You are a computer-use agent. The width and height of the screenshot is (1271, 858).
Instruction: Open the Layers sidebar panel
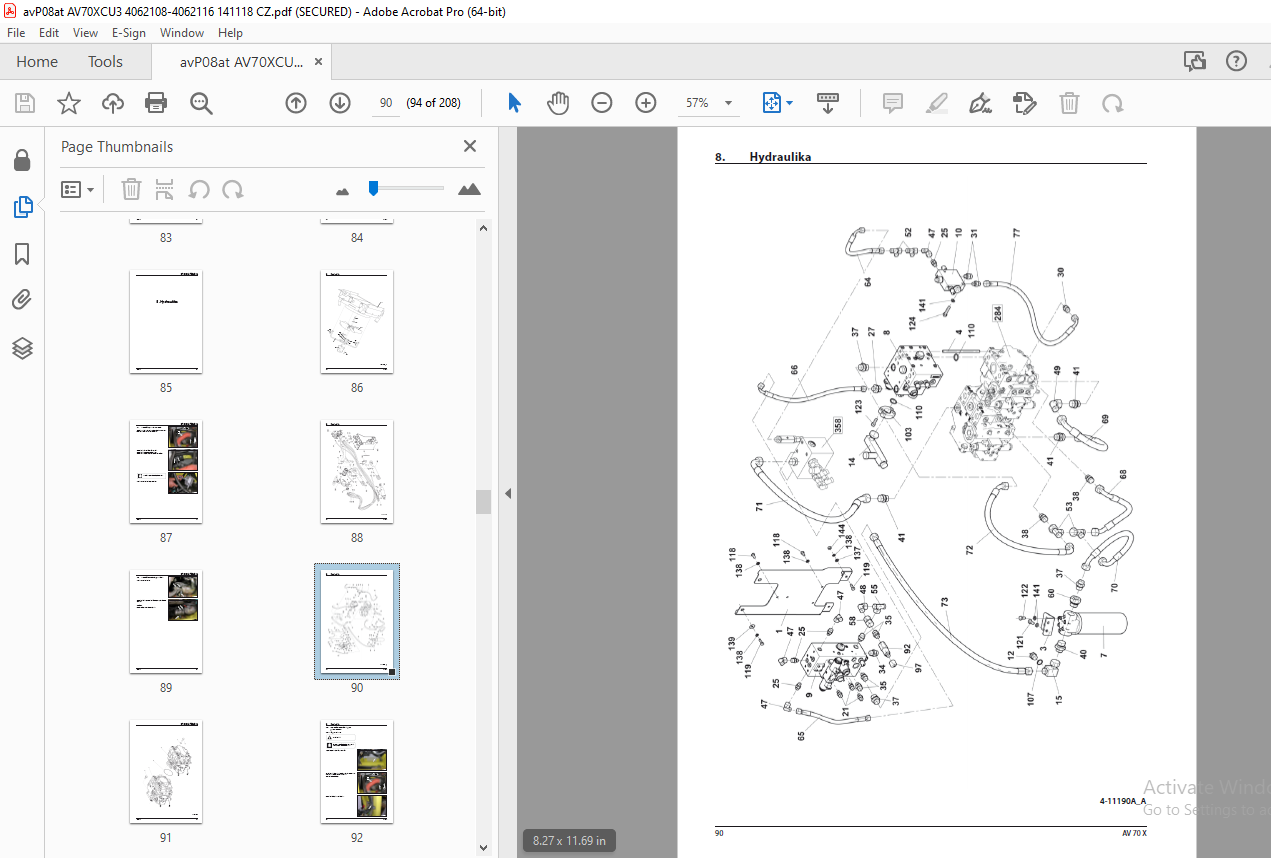tap(22, 348)
